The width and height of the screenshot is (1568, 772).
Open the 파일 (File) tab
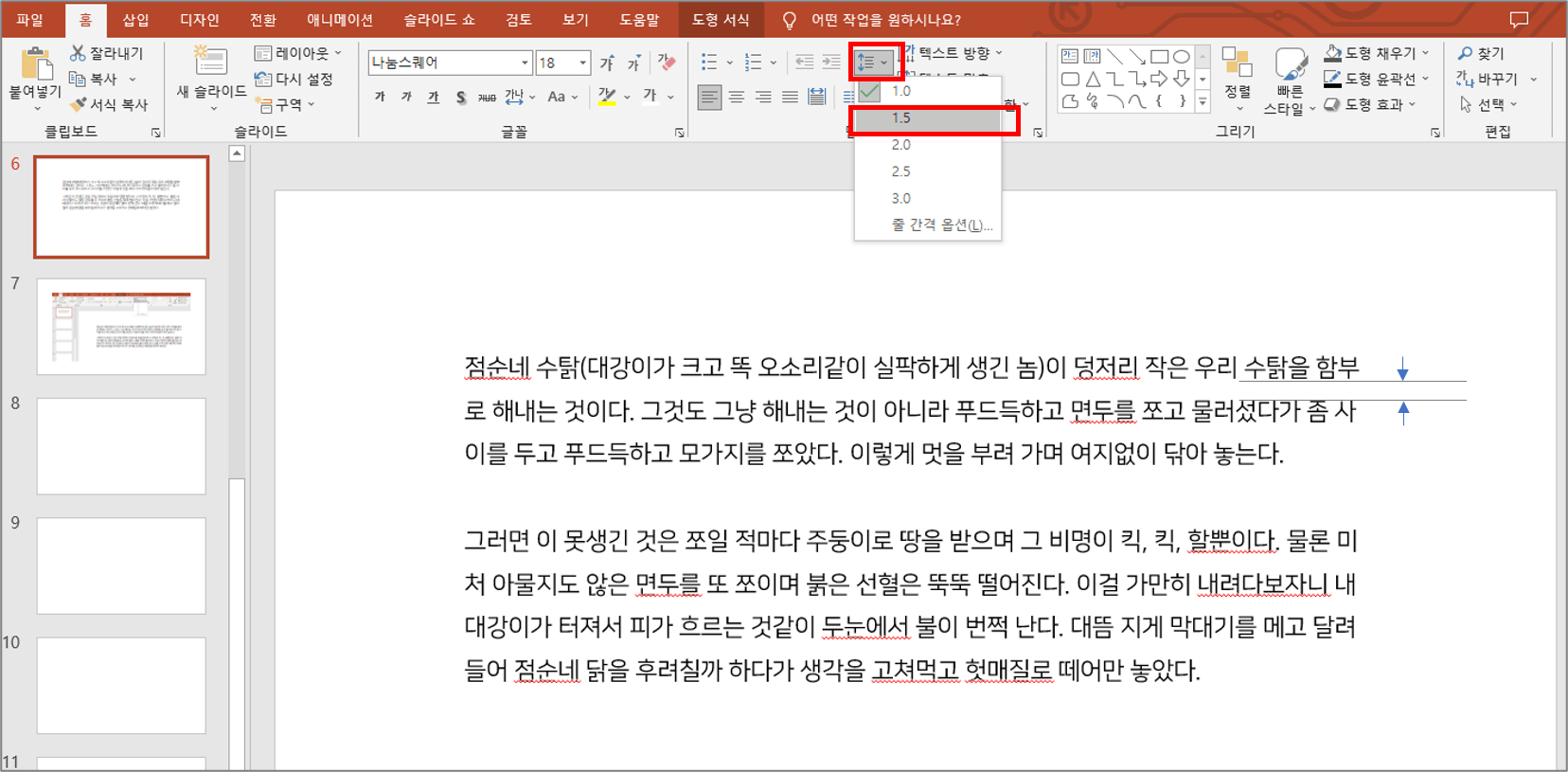coord(30,19)
